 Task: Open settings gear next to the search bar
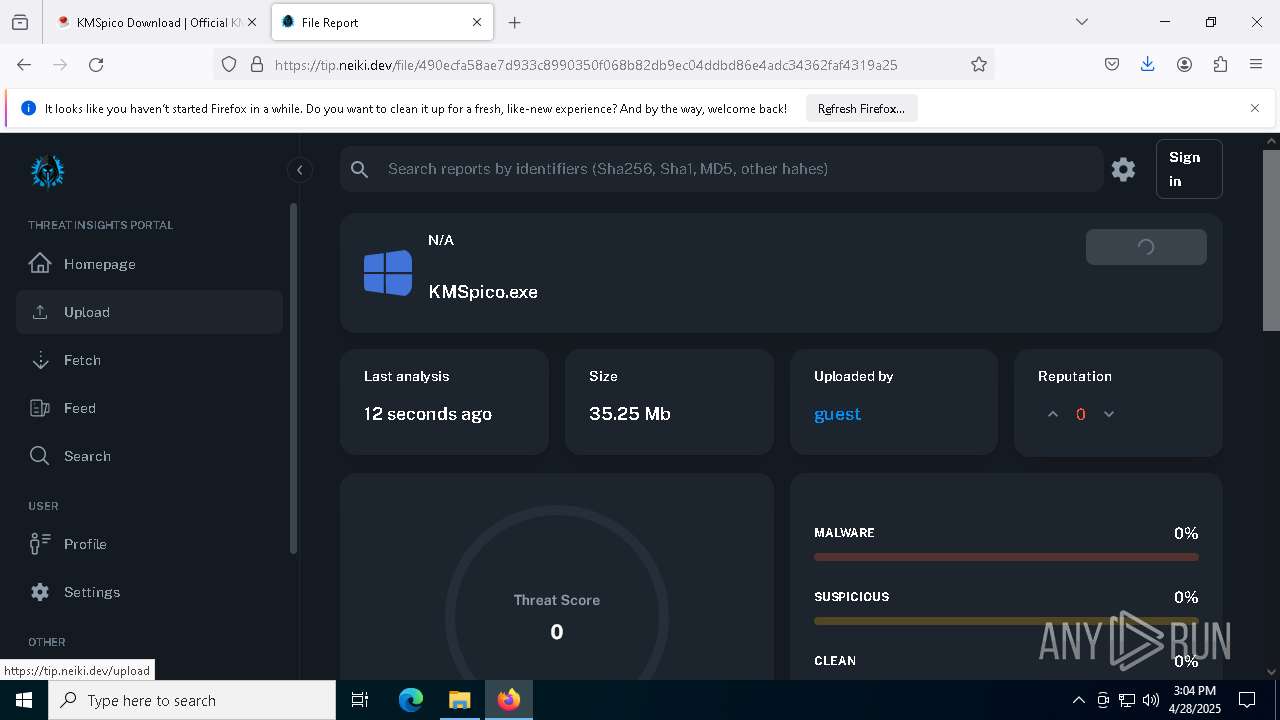pyautogui.click(x=1123, y=169)
